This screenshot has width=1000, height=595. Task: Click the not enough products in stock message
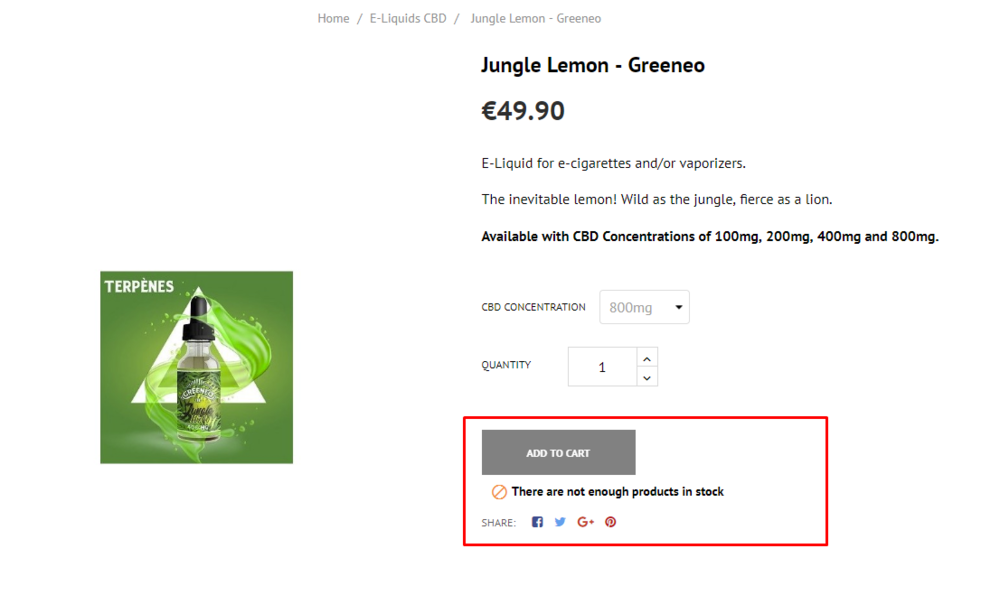coord(617,492)
